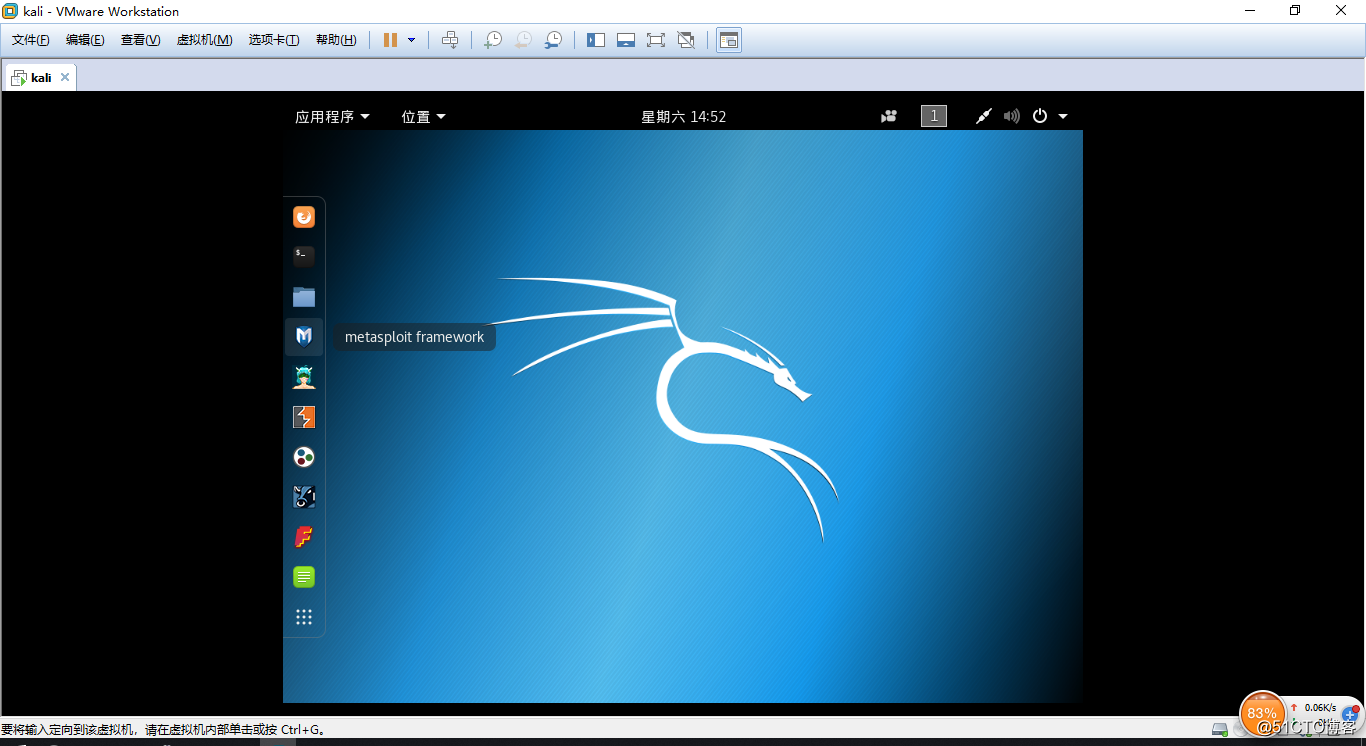Open the 编辑(E) menu

[x=85, y=40]
